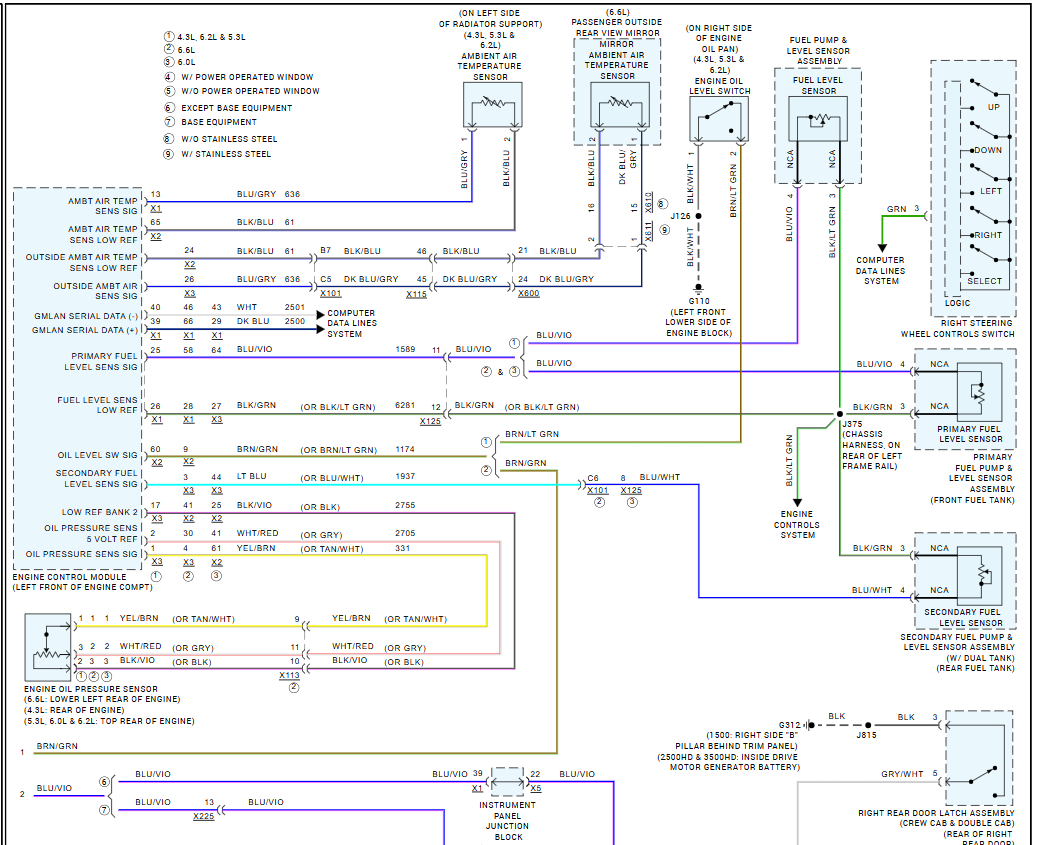The width and height of the screenshot is (1039, 845).
Task: Open the X600 connector reference
Action: coord(528,294)
